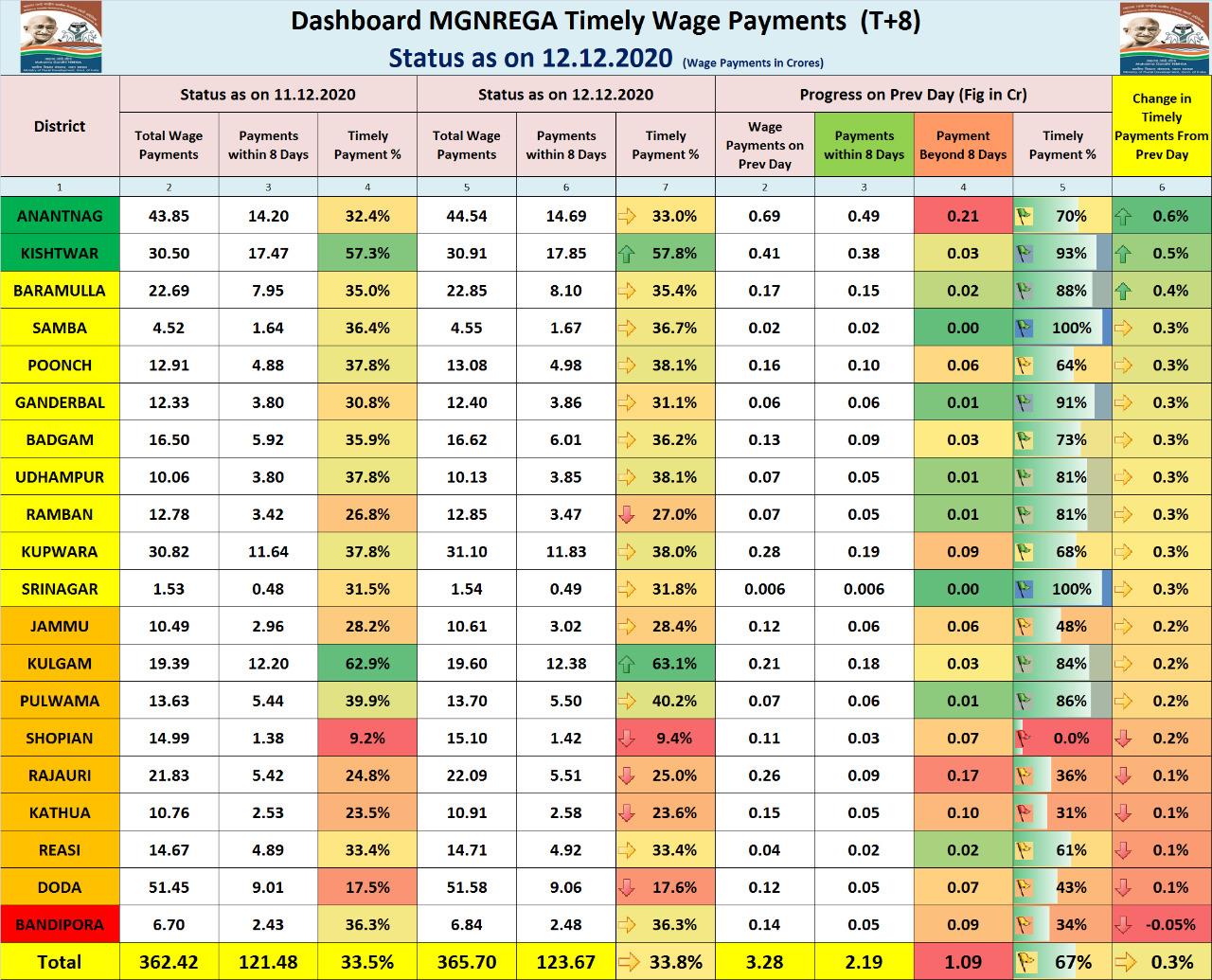Click the DODA total wage value 51.45
Viewport: 1212px width, 980px height.
click(169, 887)
